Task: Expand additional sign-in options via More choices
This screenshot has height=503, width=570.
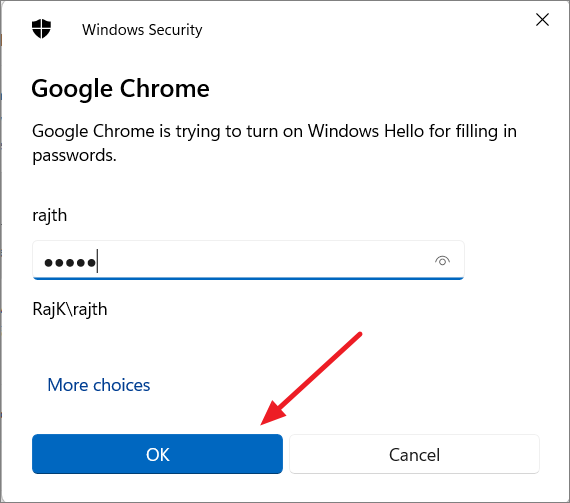Action: (x=99, y=385)
